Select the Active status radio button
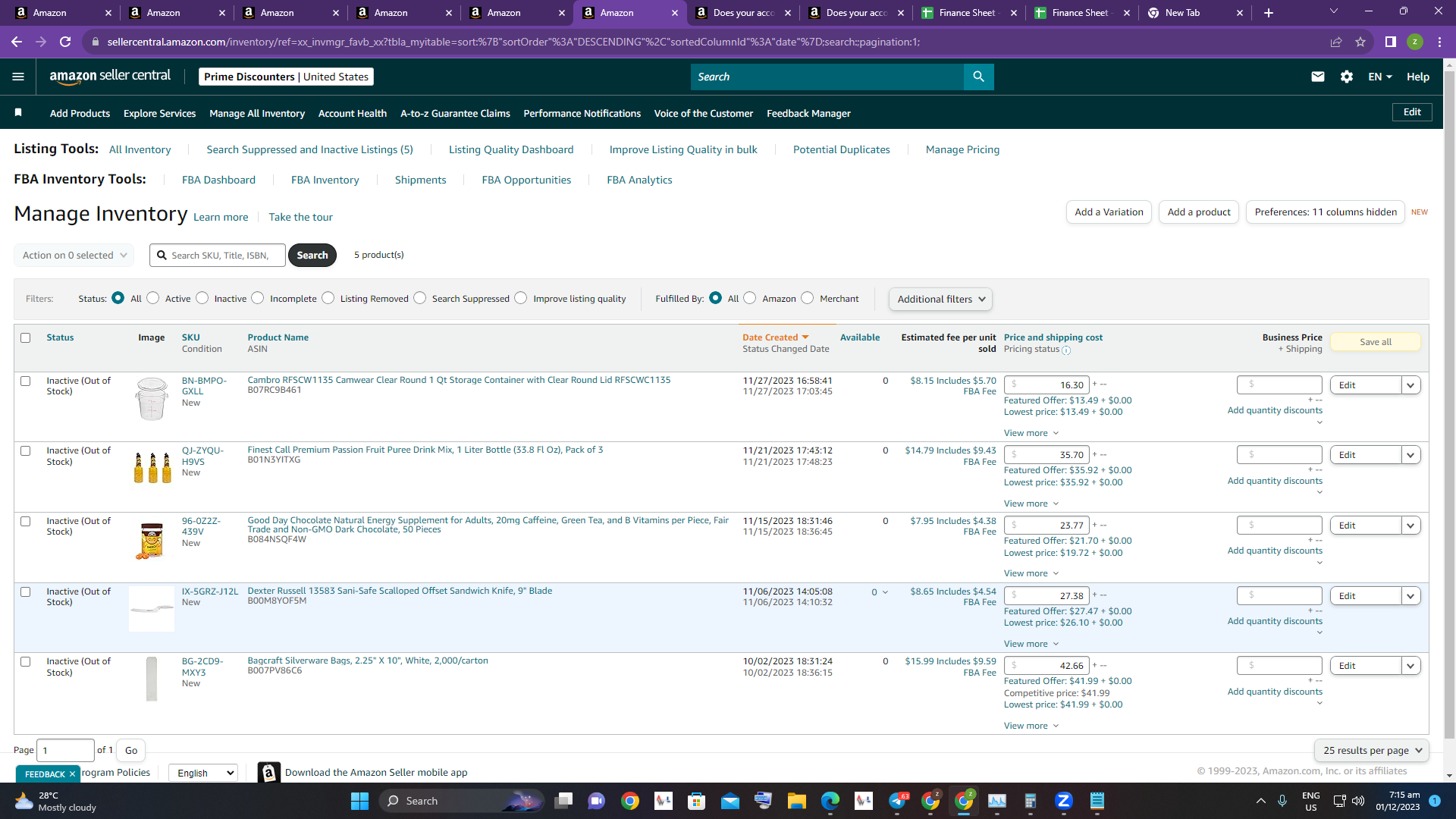The width and height of the screenshot is (1456, 819). [x=153, y=298]
